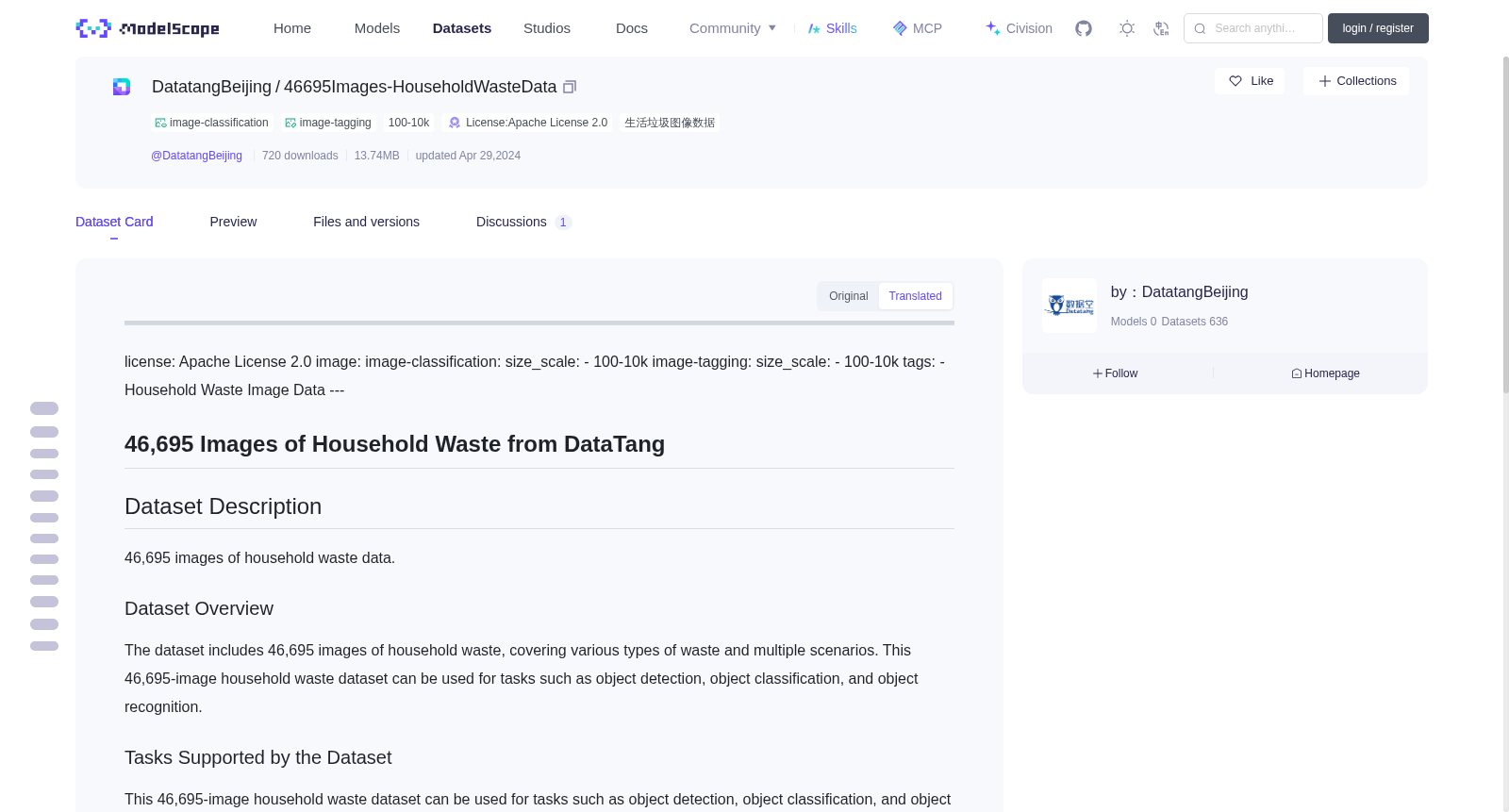The width and height of the screenshot is (1509, 812).
Task: Click the image-classification tag icon
Action: [x=160, y=123]
